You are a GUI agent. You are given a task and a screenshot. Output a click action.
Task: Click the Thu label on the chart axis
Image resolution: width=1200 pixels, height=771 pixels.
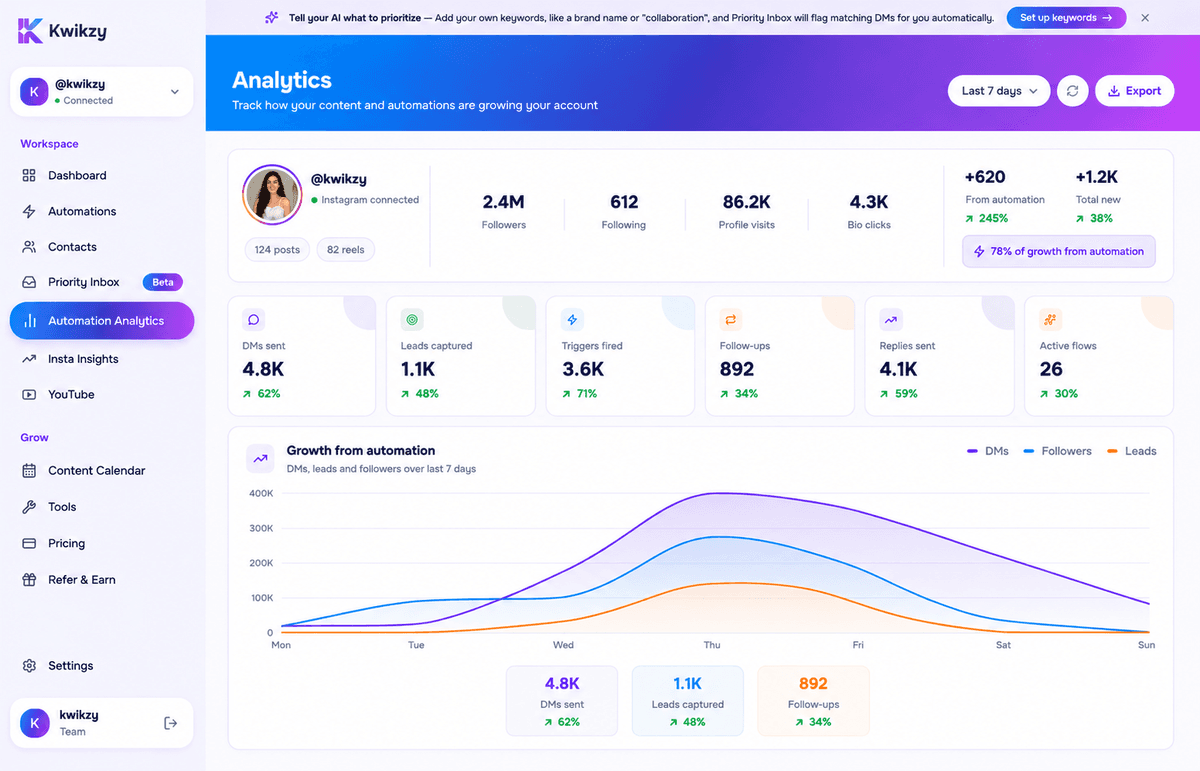click(712, 645)
